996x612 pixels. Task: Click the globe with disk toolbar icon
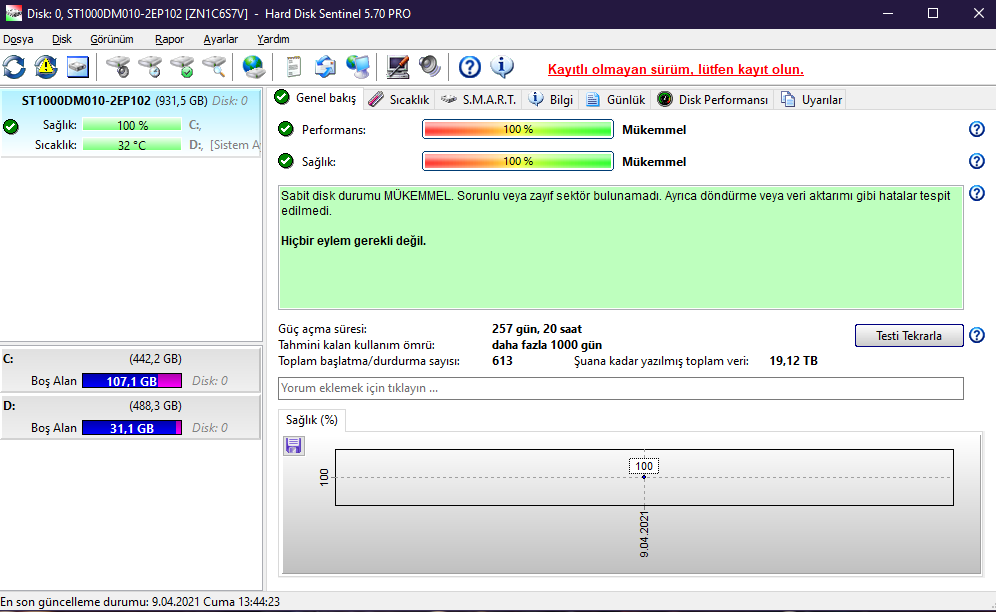pos(253,67)
